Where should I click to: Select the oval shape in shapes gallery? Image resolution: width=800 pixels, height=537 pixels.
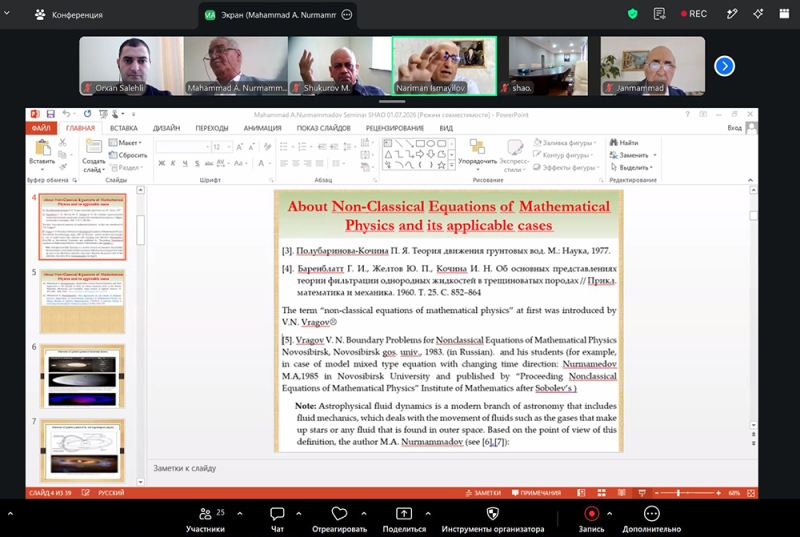click(x=430, y=143)
